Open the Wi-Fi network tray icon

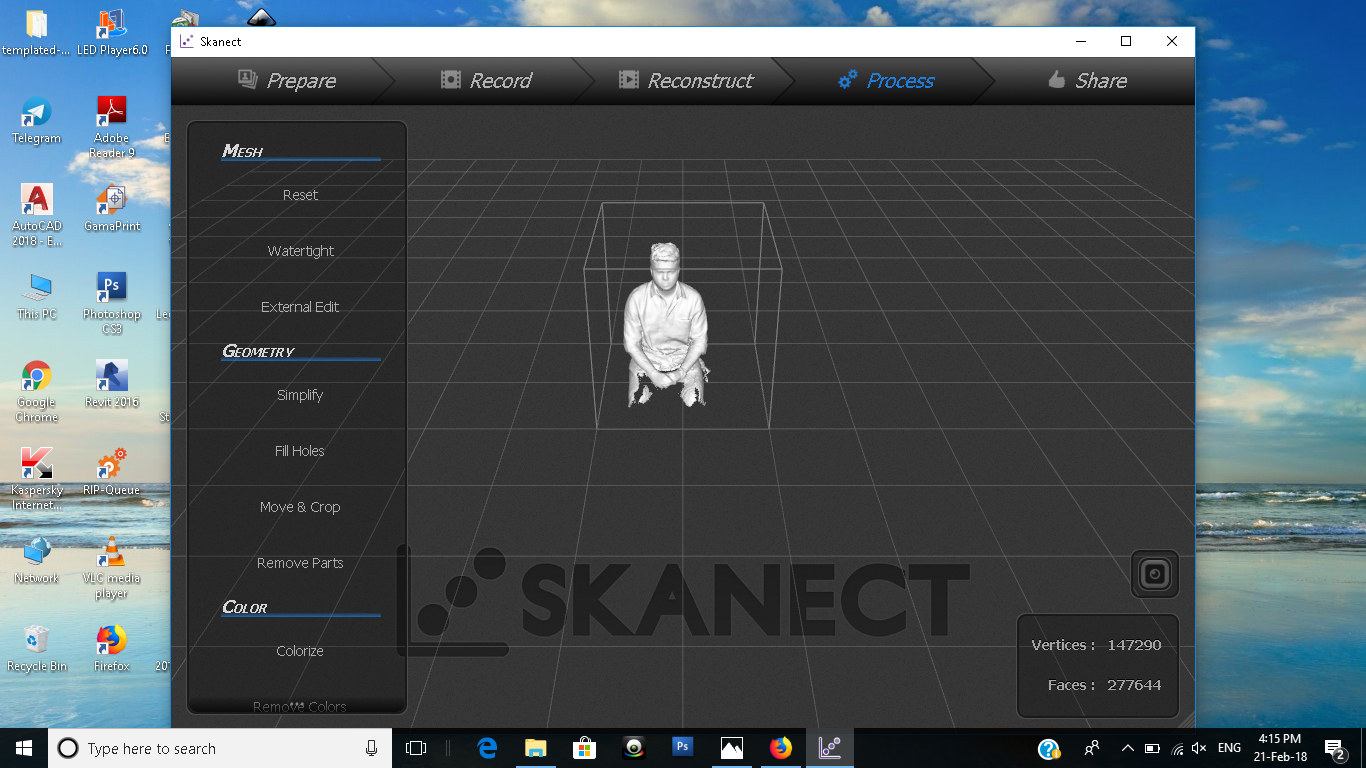(1176, 748)
